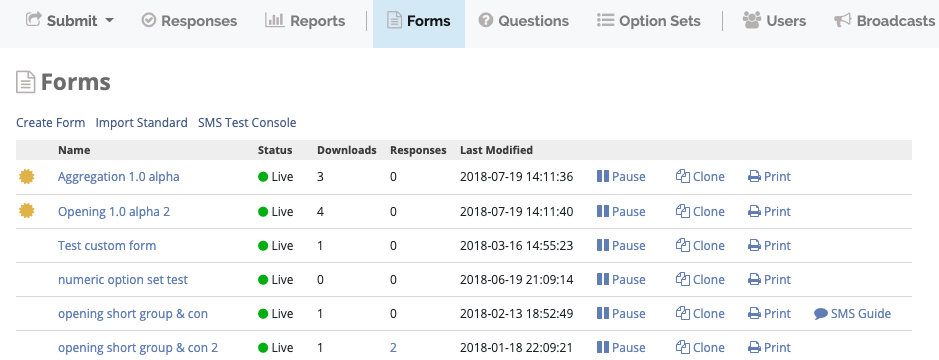Click the Create Form link
The width and height of the screenshot is (939, 360).
point(50,123)
